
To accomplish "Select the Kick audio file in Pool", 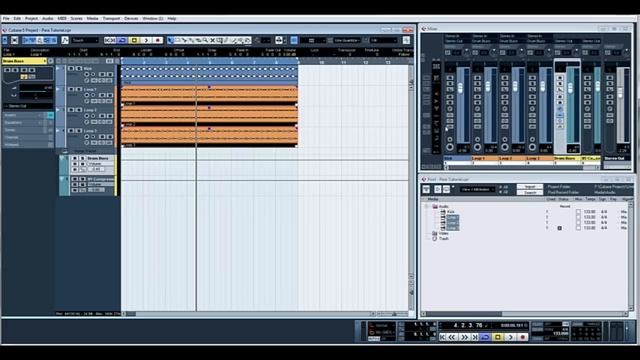I will [451, 211].
